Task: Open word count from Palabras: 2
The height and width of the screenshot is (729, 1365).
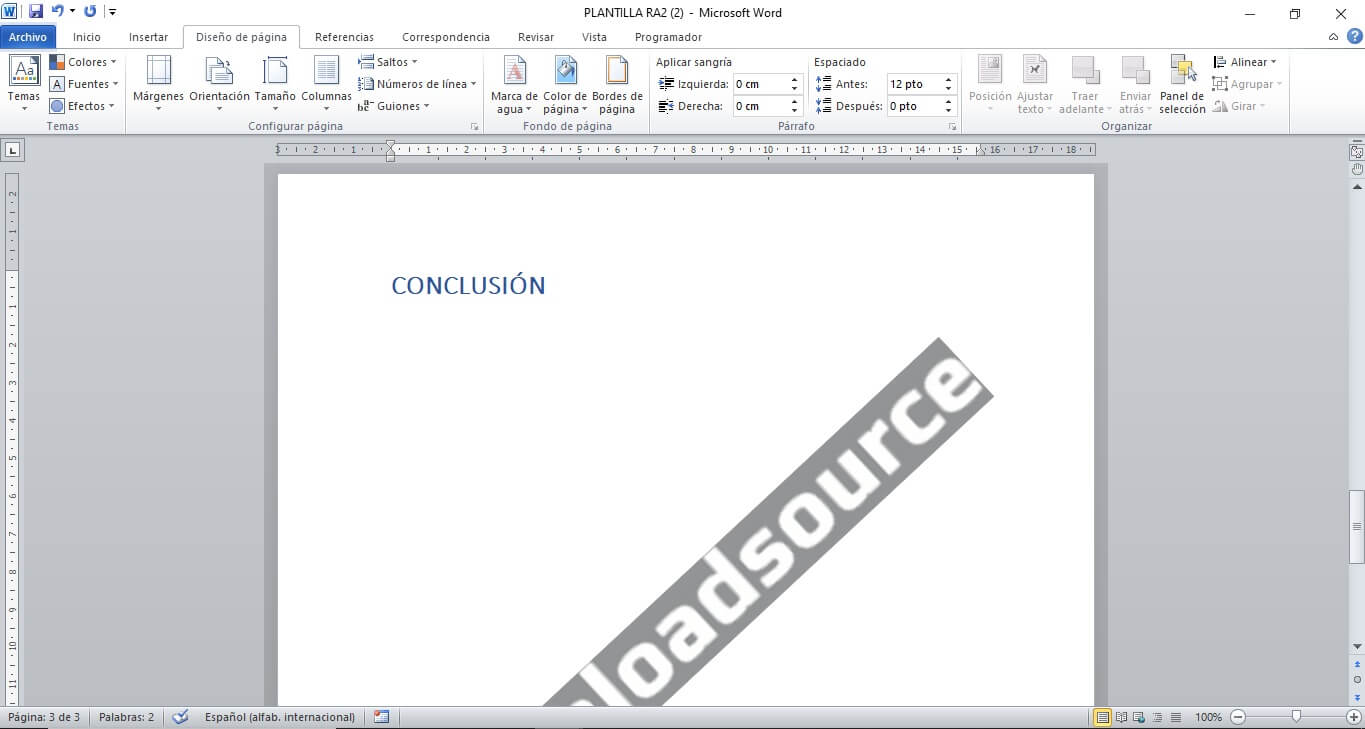Action: (126, 717)
